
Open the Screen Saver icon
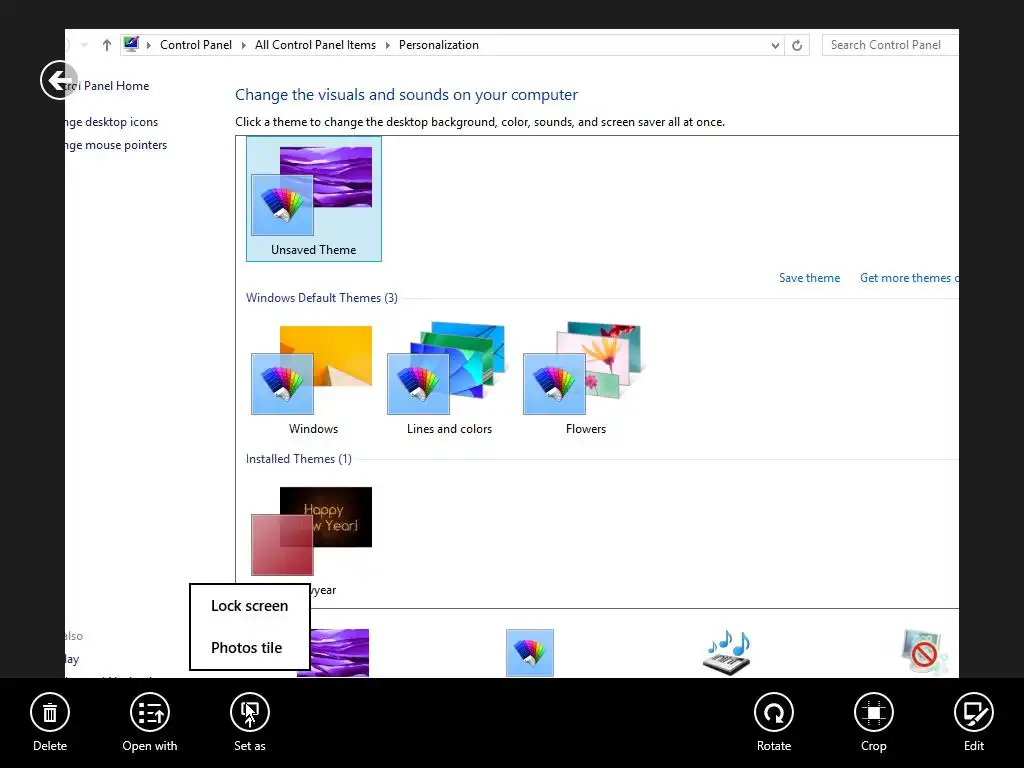pos(923,652)
